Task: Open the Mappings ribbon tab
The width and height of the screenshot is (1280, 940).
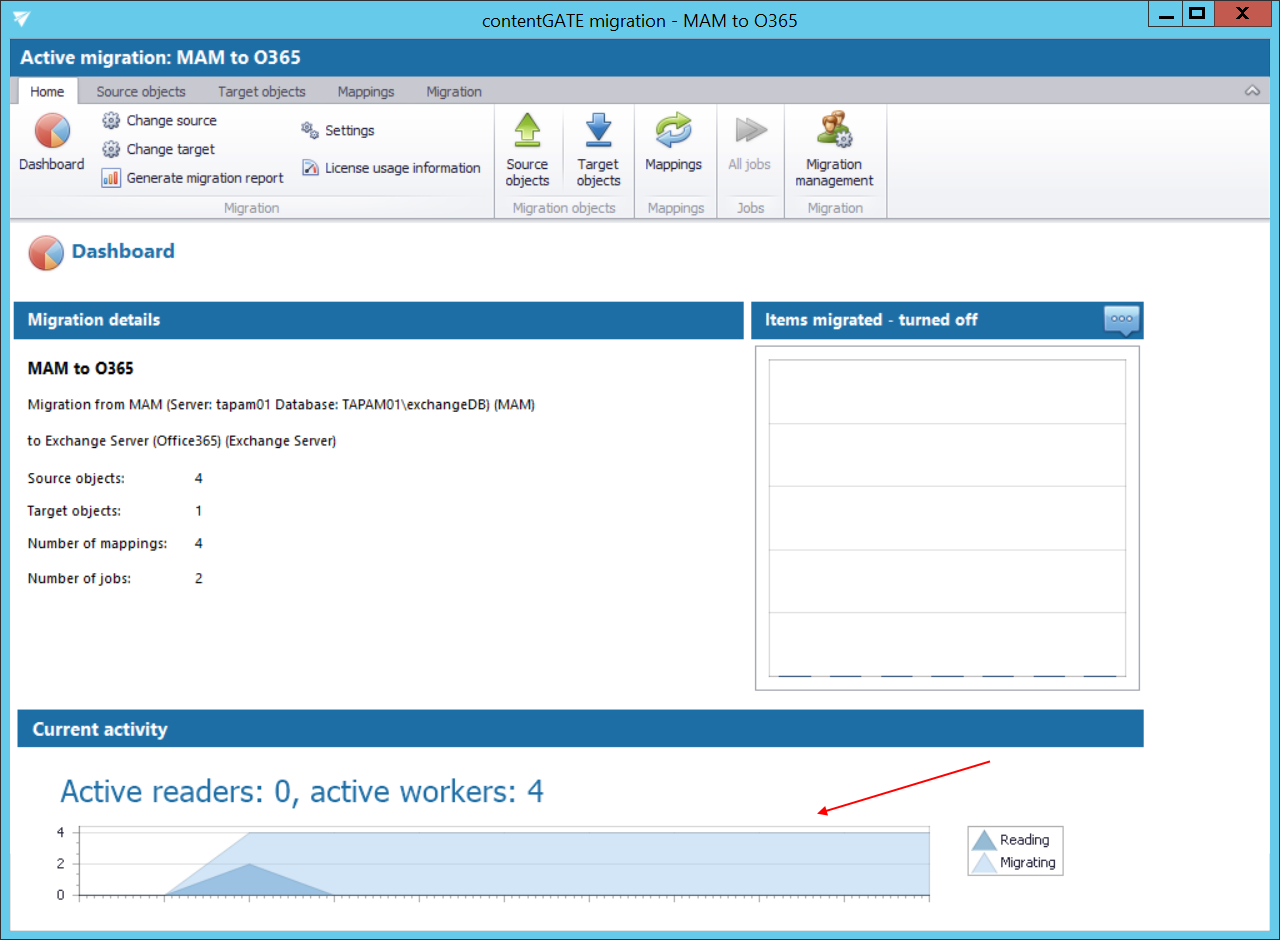Action: pos(366,91)
